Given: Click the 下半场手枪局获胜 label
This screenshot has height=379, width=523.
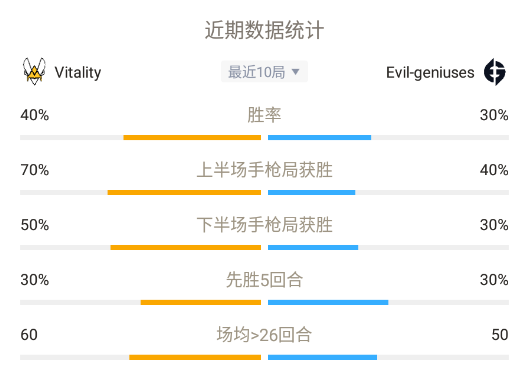Looking at the screenshot, I should pos(265,225).
